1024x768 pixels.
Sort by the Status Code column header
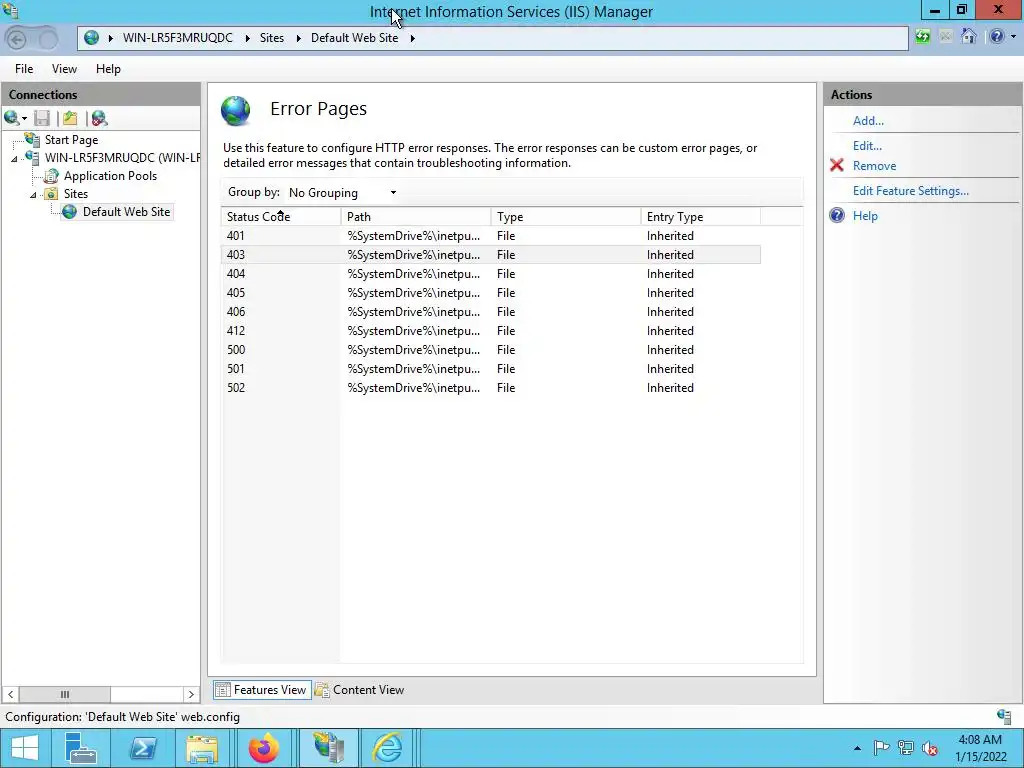(281, 217)
